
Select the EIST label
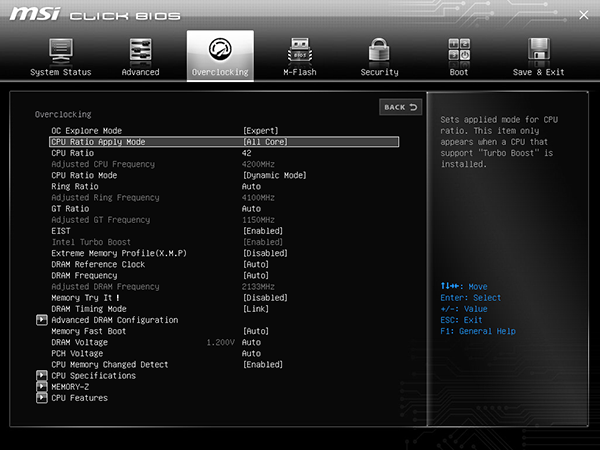point(61,231)
